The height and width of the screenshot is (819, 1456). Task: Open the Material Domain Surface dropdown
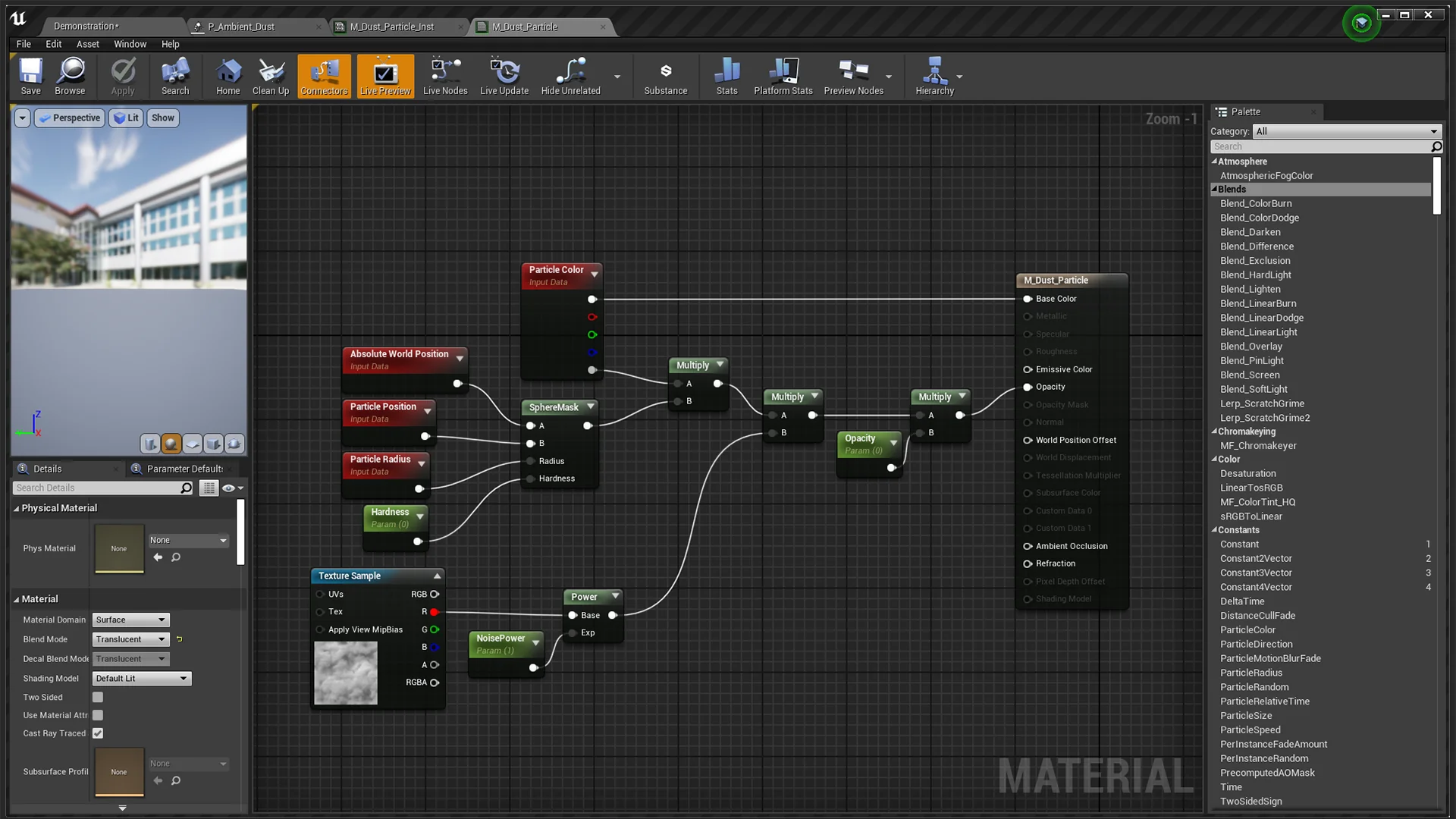pyautogui.click(x=130, y=620)
